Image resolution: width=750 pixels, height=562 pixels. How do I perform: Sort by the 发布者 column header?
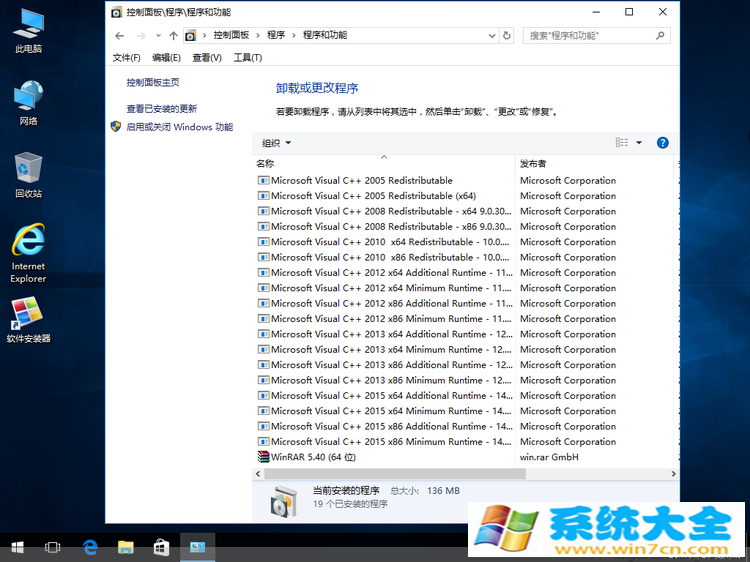coord(594,164)
